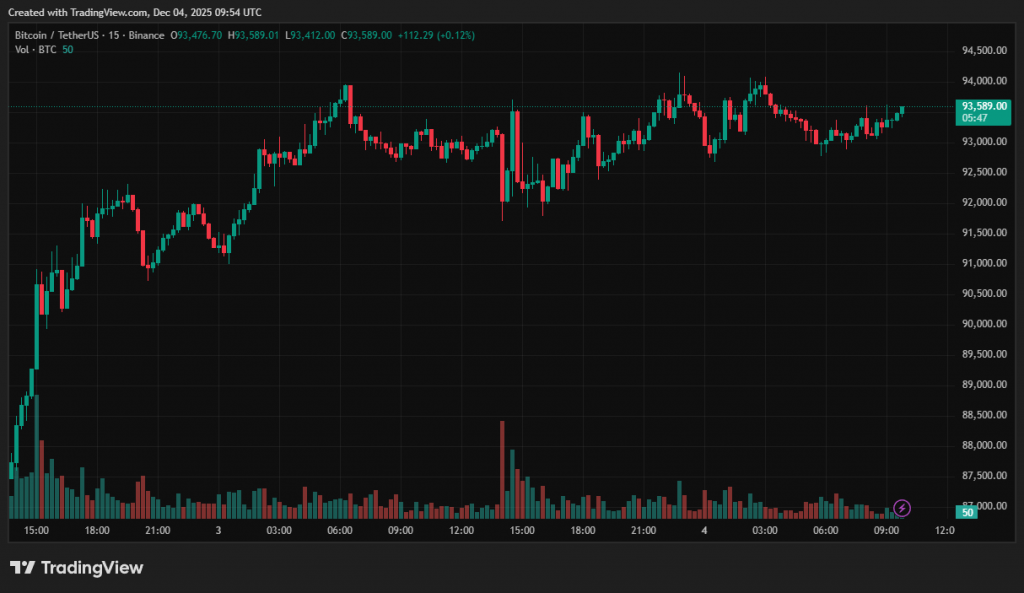Click the 05:47 candle countdown timer
Viewport: 1024px width, 593px height.
(975, 118)
